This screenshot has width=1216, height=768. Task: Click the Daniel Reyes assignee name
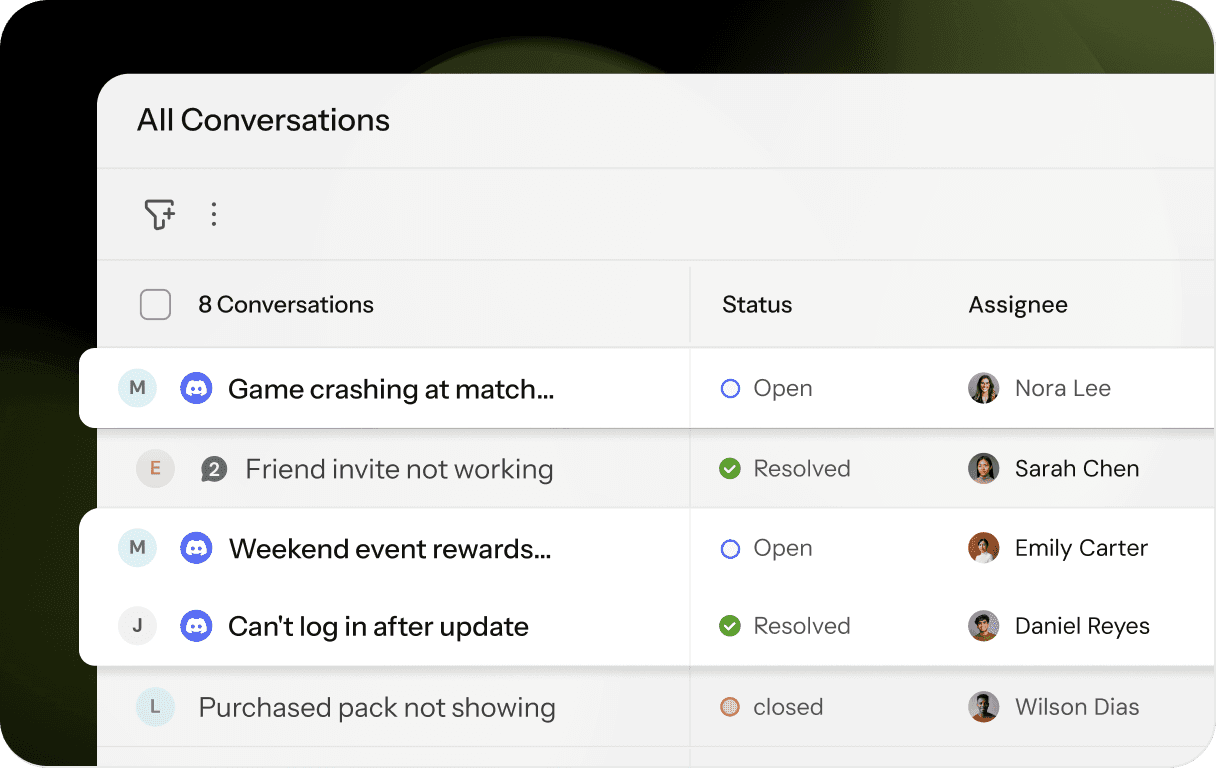coord(1082,626)
